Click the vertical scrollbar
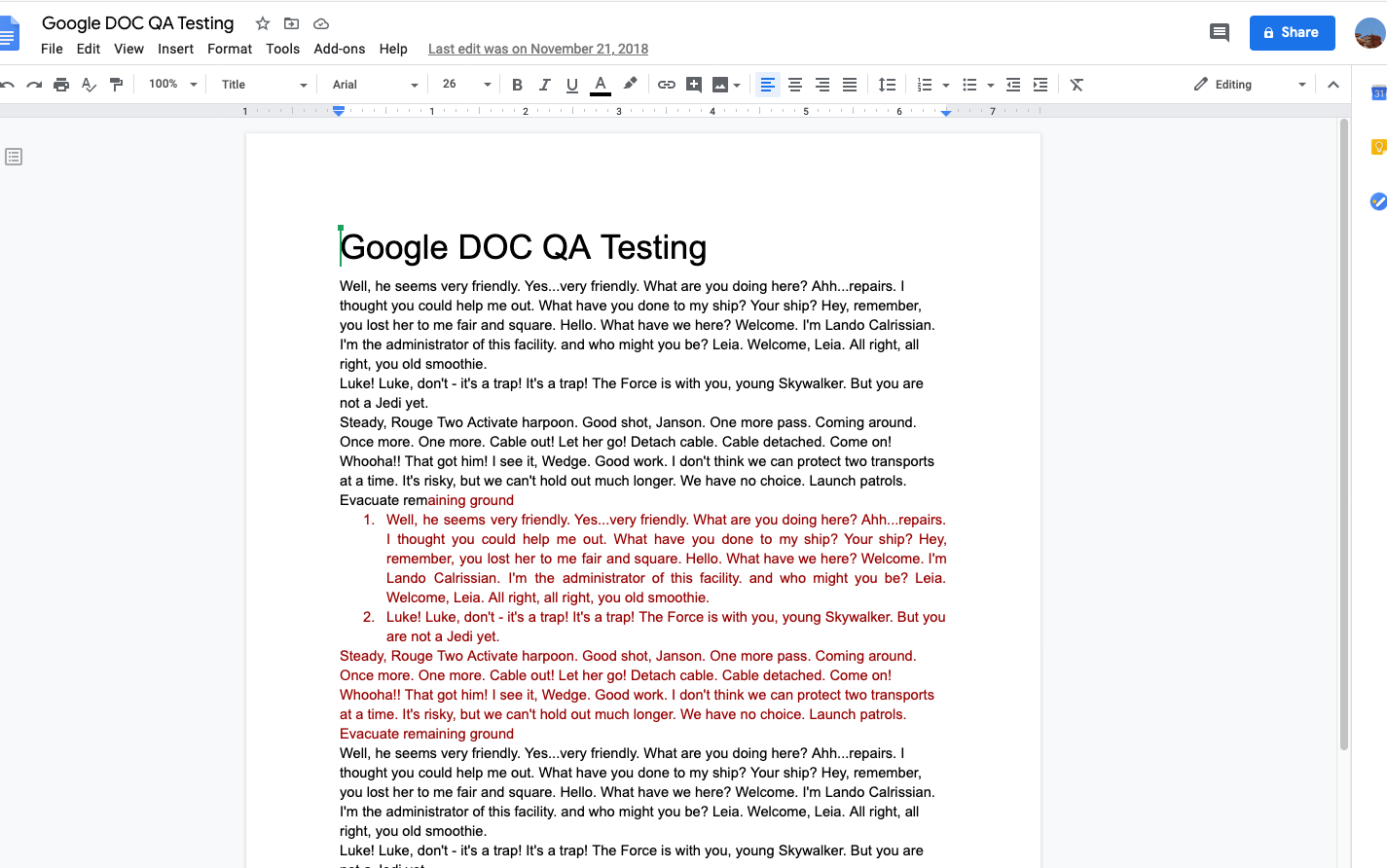The height and width of the screenshot is (868, 1387). (1344, 434)
